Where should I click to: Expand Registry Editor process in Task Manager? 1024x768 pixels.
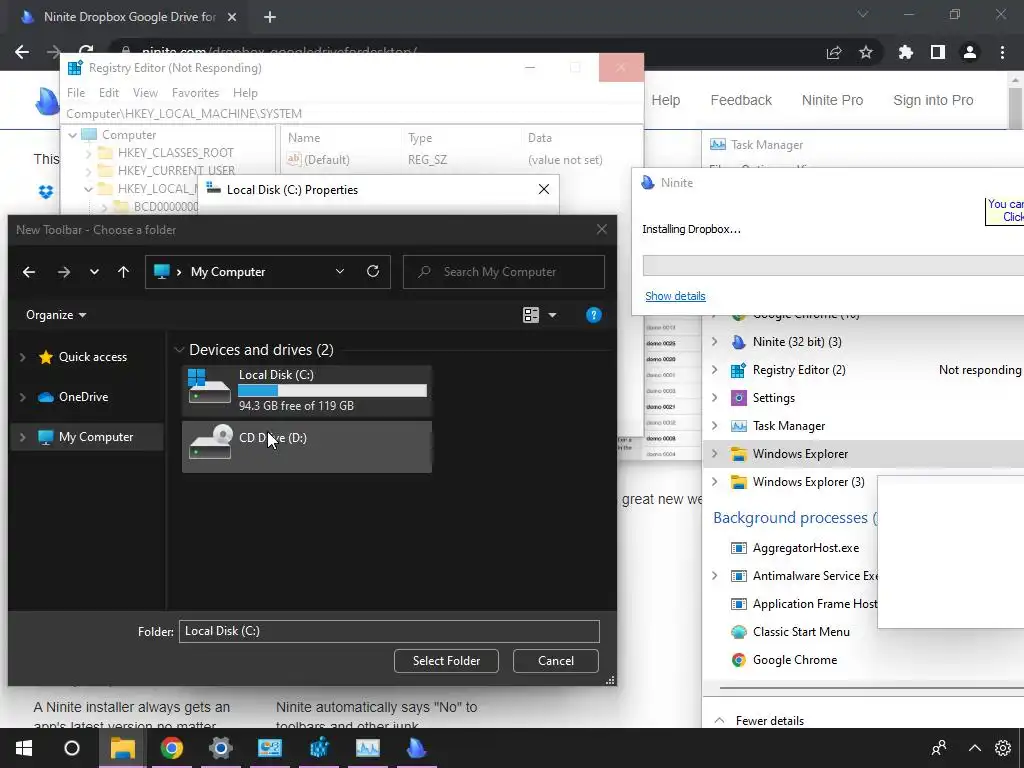coord(714,370)
